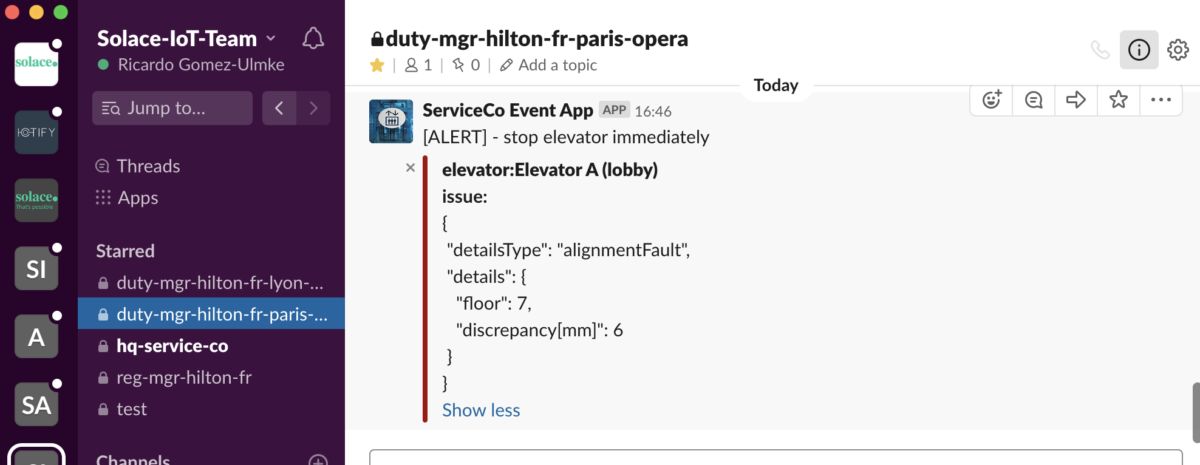This screenshot has width=1200, height=465.
Task: Unstar the channel using the yellow star
Action: (x=377, y=65)
